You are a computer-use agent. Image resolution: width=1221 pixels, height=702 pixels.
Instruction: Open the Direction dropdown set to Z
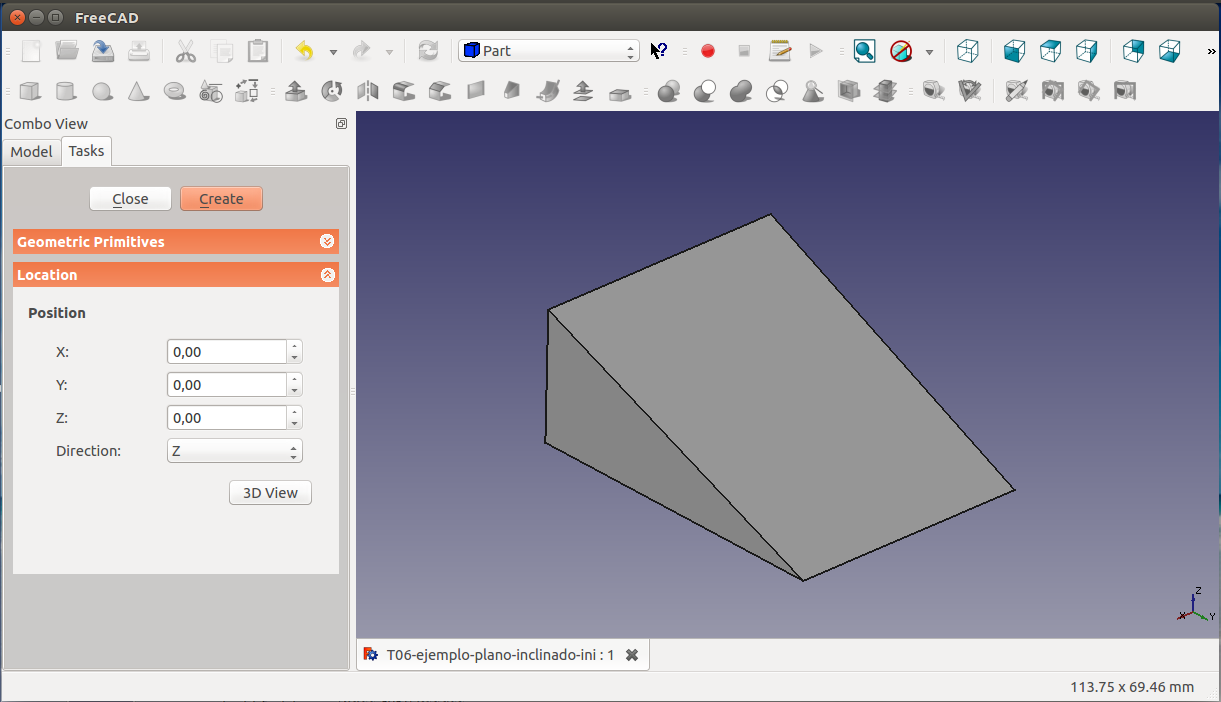pos(234,451)
